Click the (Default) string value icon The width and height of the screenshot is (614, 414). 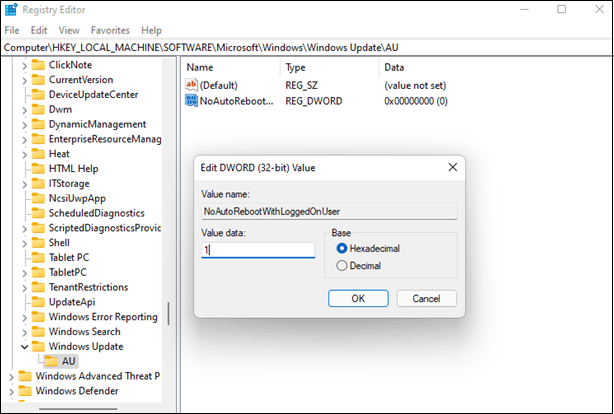point(192,85)
